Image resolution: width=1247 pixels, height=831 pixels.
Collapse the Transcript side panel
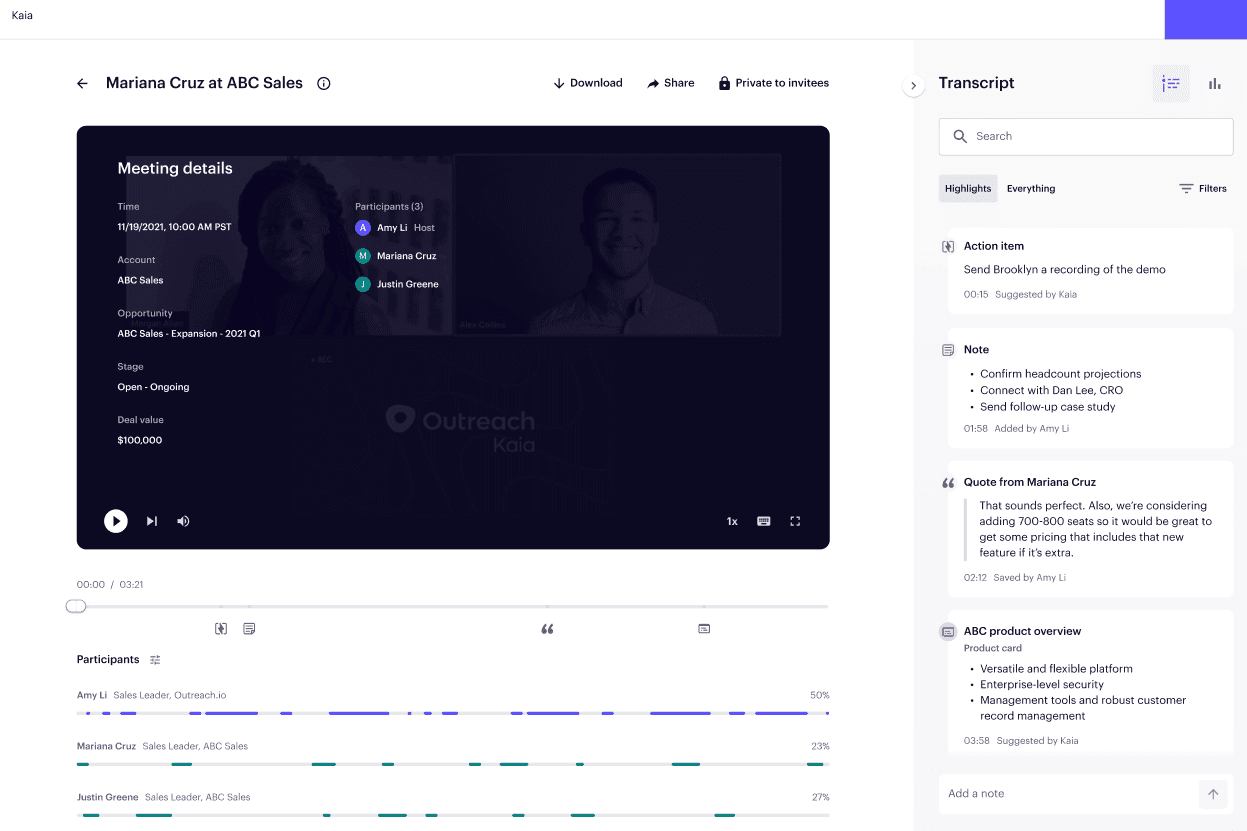click(x=913, y=86)
